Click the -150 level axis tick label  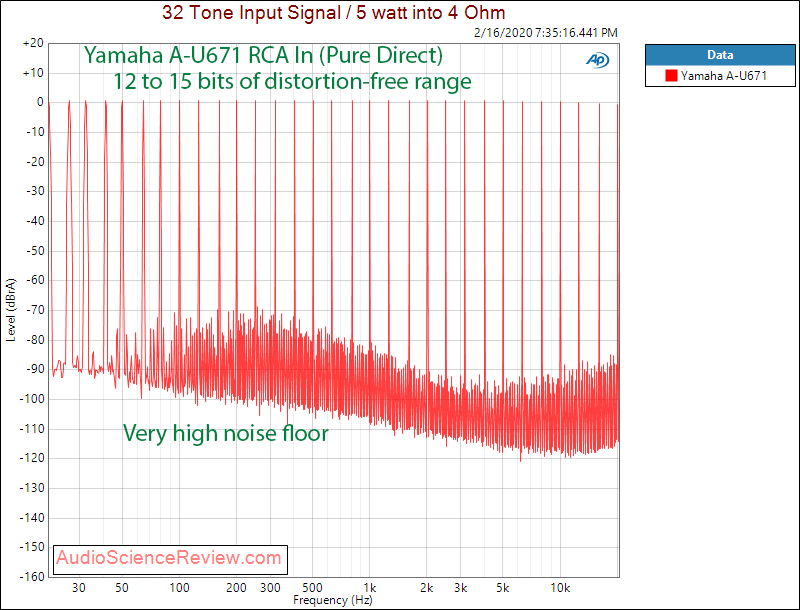point(32,547)
